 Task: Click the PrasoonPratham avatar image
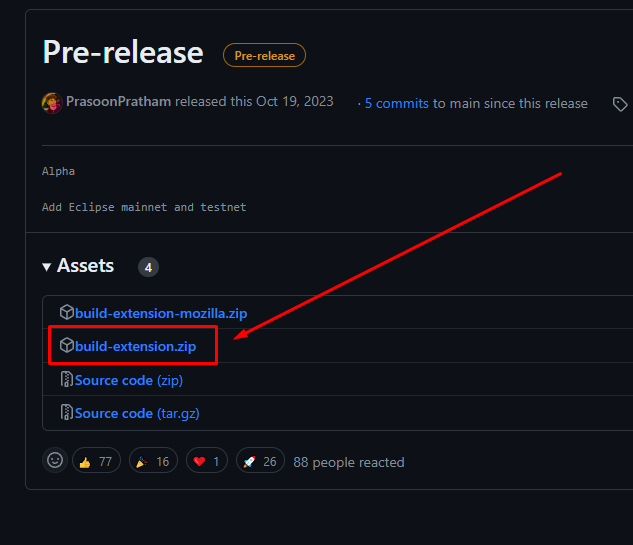[52, 103]
